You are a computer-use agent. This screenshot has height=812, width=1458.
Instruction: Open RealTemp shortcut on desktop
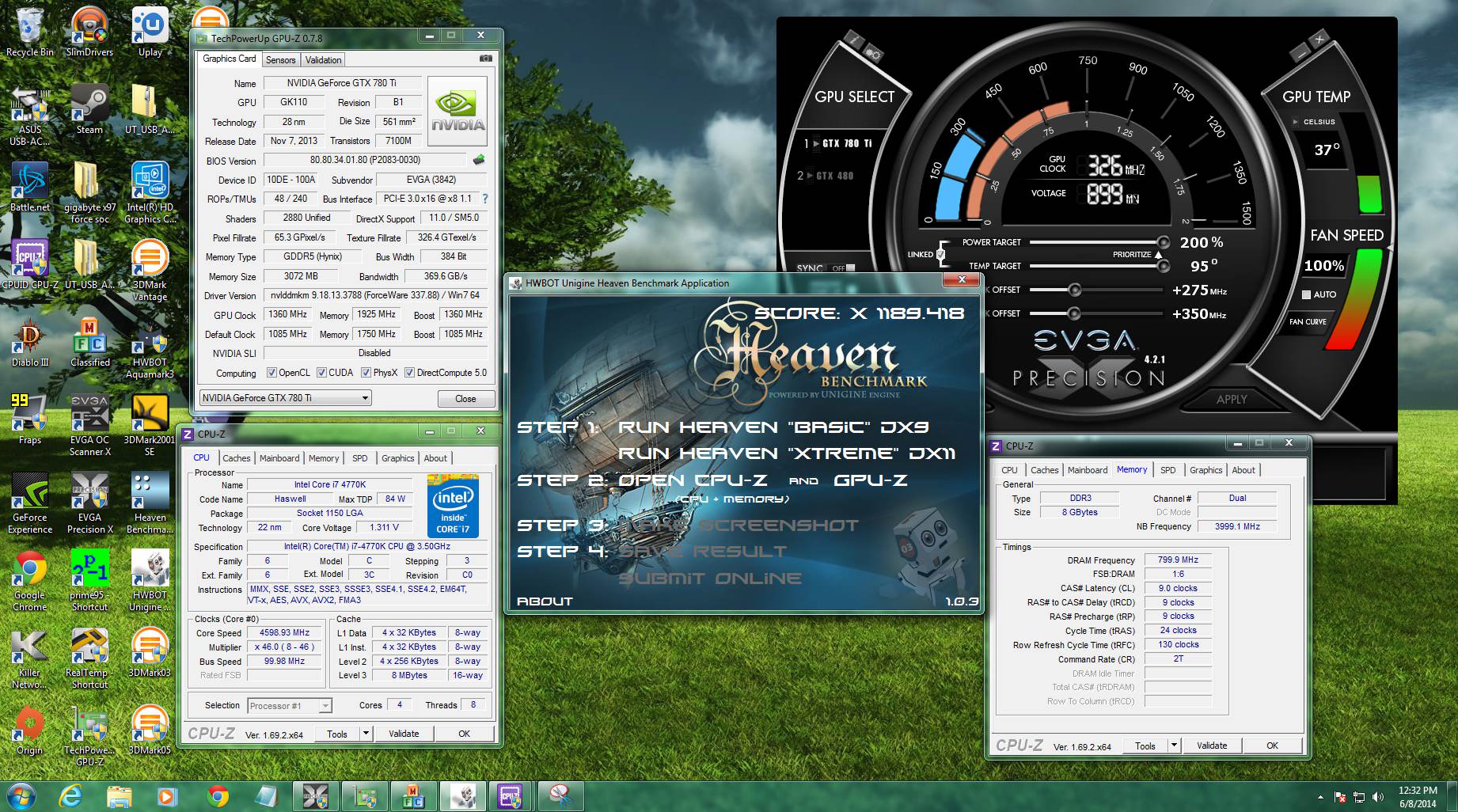89,658
